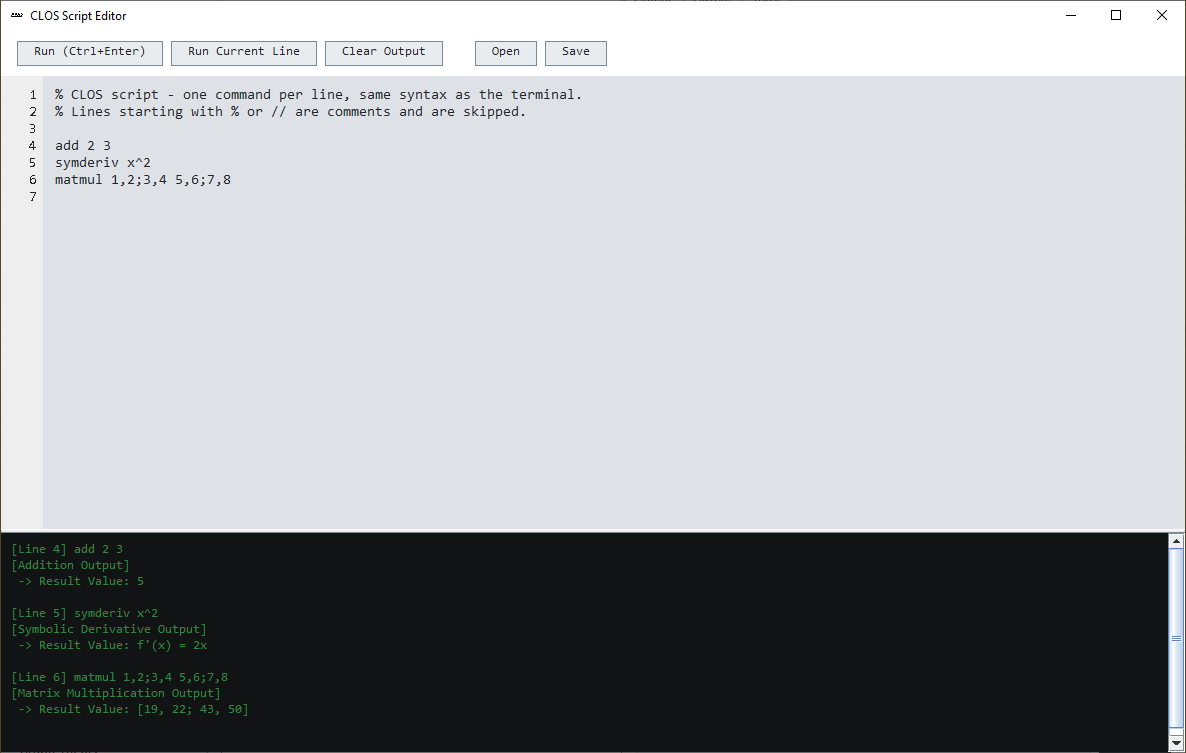This screenshot has height=753, width=1186.
Task: Click line number 1 in gutter
Action: tap(33, 95)
